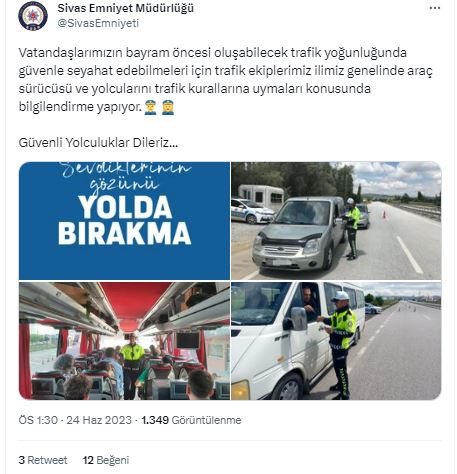Click the 24 Haz 2023 date

point(99,420)
